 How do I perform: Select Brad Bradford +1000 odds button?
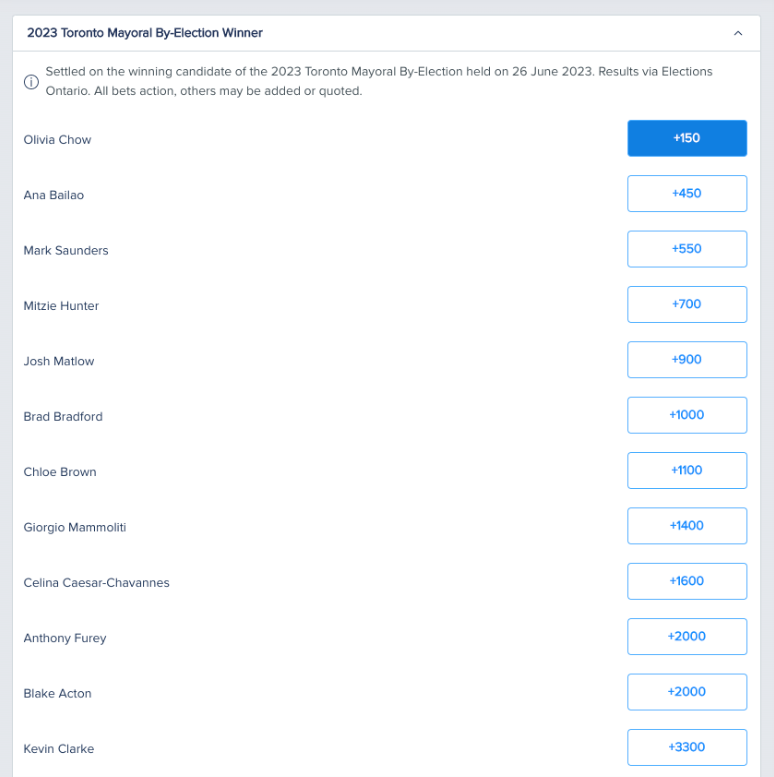coord(687,415)
